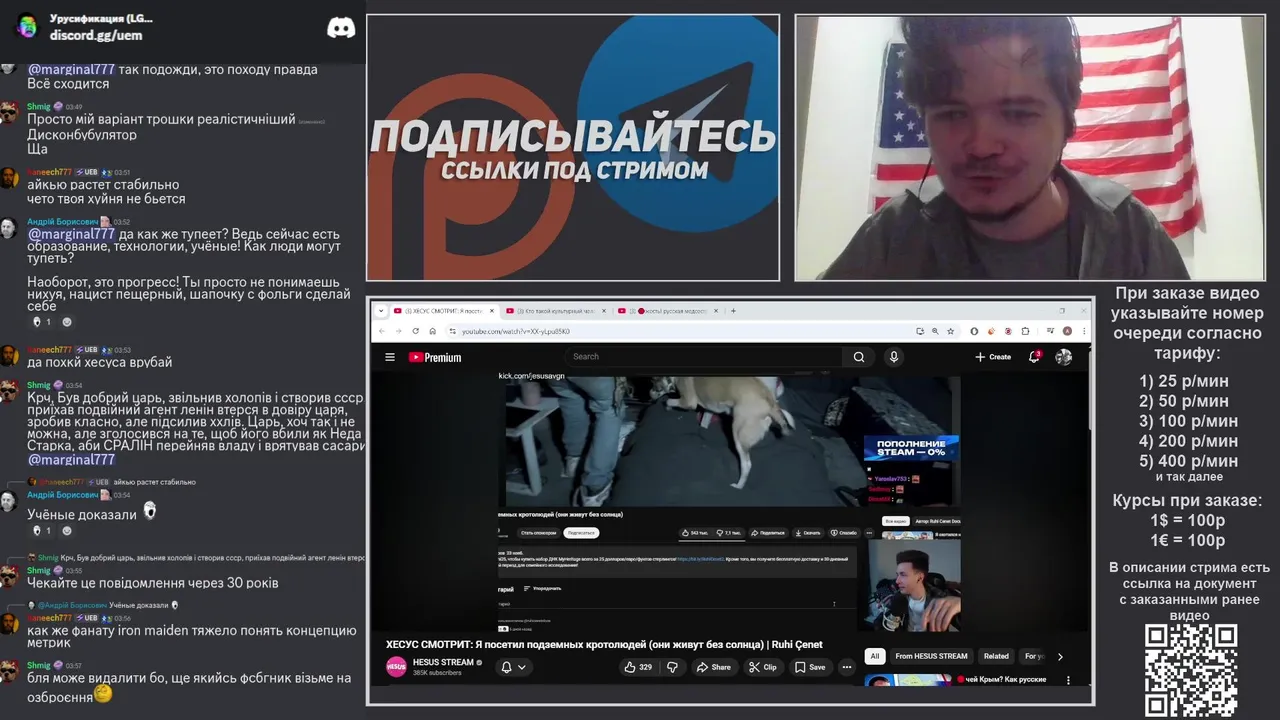This screenshot has height=720, width=1280.
Task: Open the HESUS STREAM channel name link
Action: 443,662
